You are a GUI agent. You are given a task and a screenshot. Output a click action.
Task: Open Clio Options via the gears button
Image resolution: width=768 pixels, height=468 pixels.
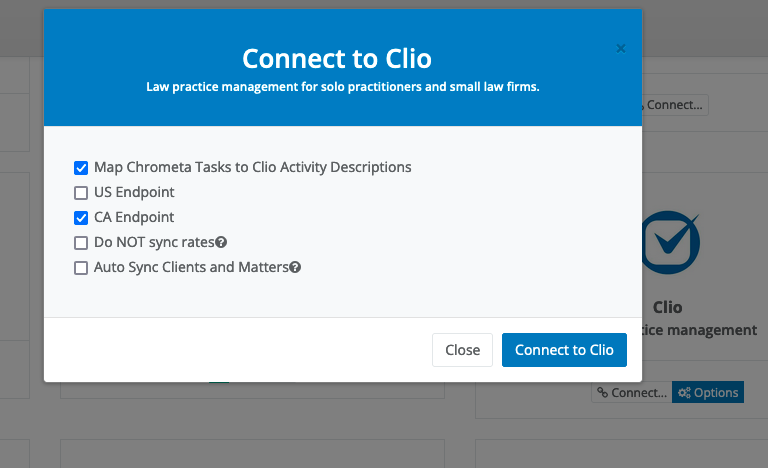(x=707, y=393)
